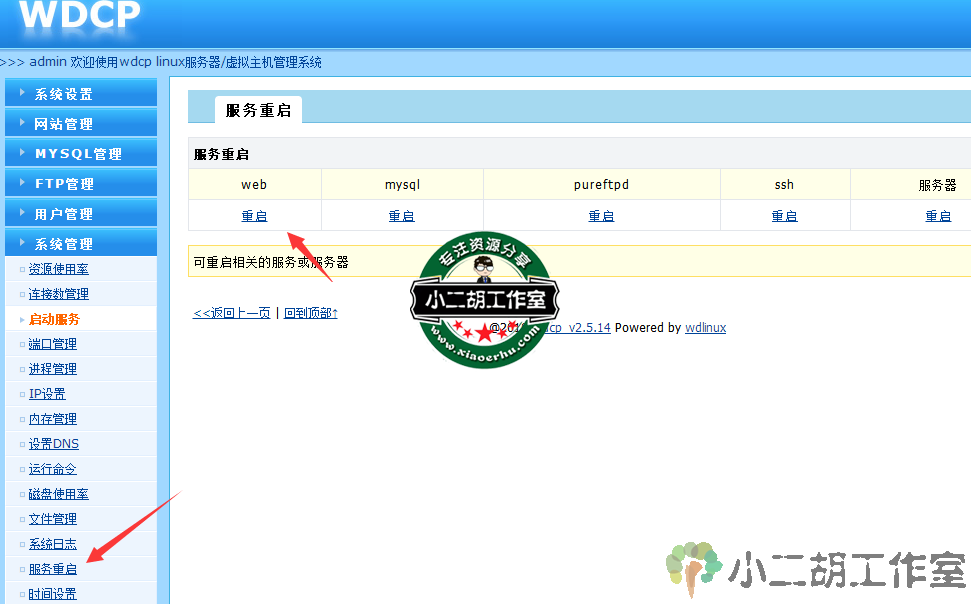The width and height of the screenshot is (971, 604).
Task: Restart the ssh service
Action: 784,216
